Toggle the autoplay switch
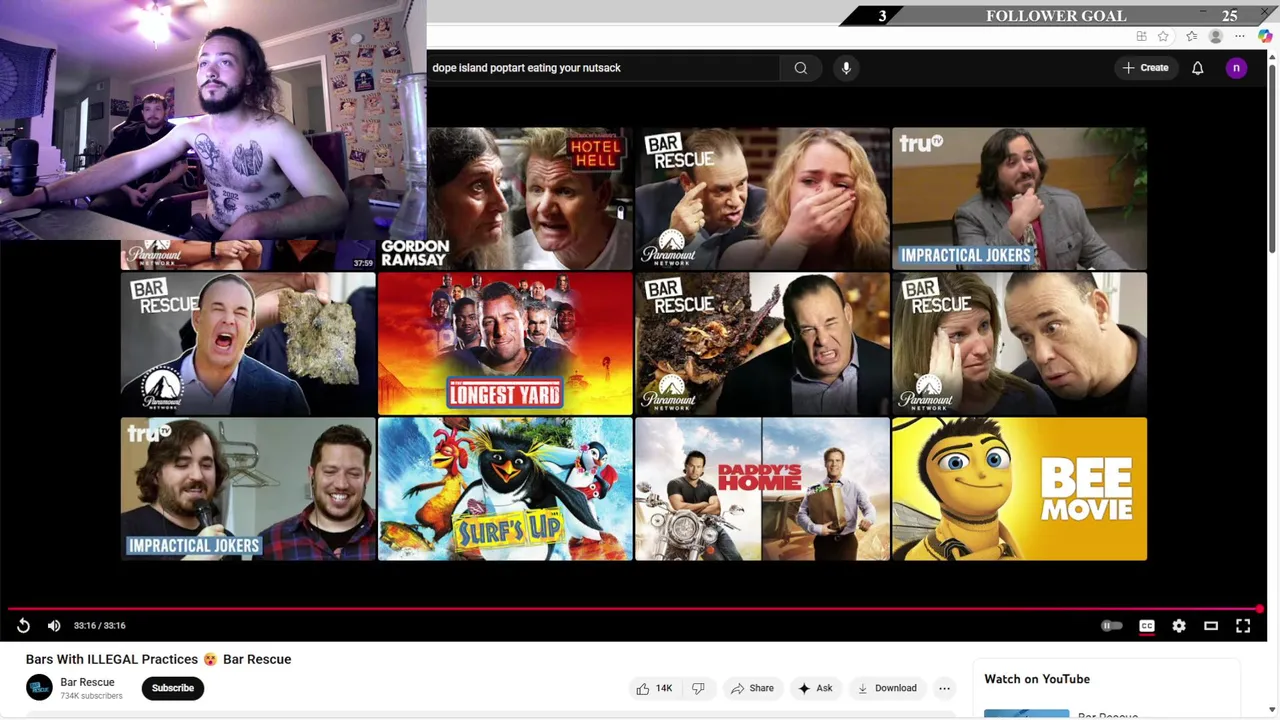The width and height of the screenshot is (1280, 720). click(1112, 626)
